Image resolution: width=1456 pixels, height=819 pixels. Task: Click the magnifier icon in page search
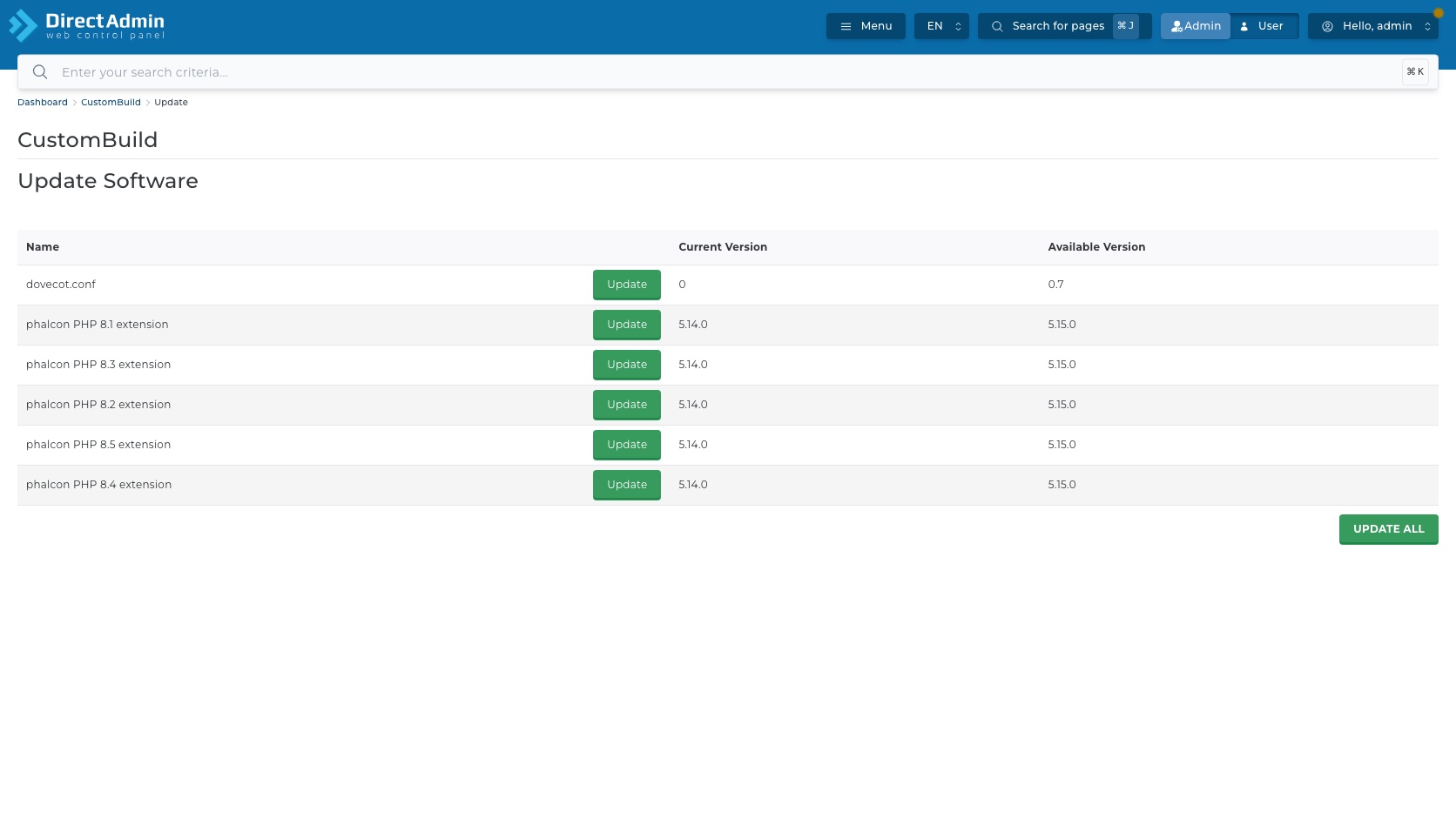(997, 26)
